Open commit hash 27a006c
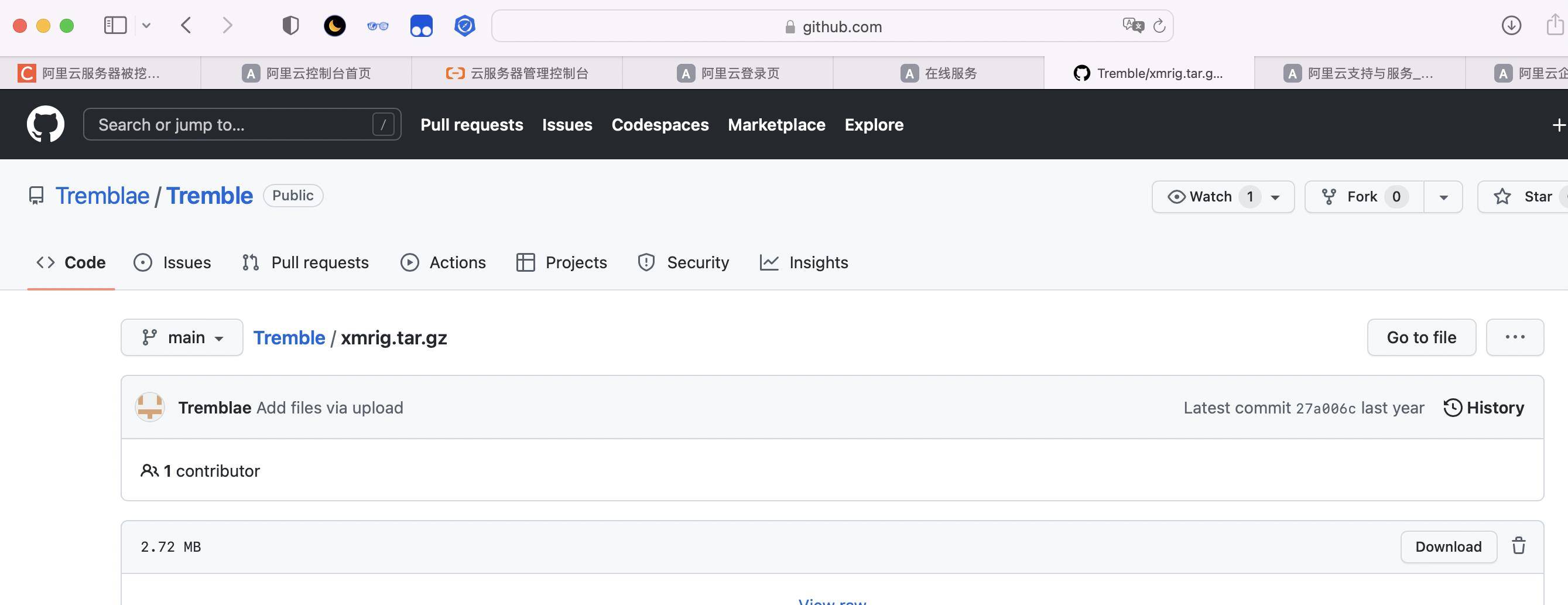This screenshot has width=1568, height=605. 1325,408
